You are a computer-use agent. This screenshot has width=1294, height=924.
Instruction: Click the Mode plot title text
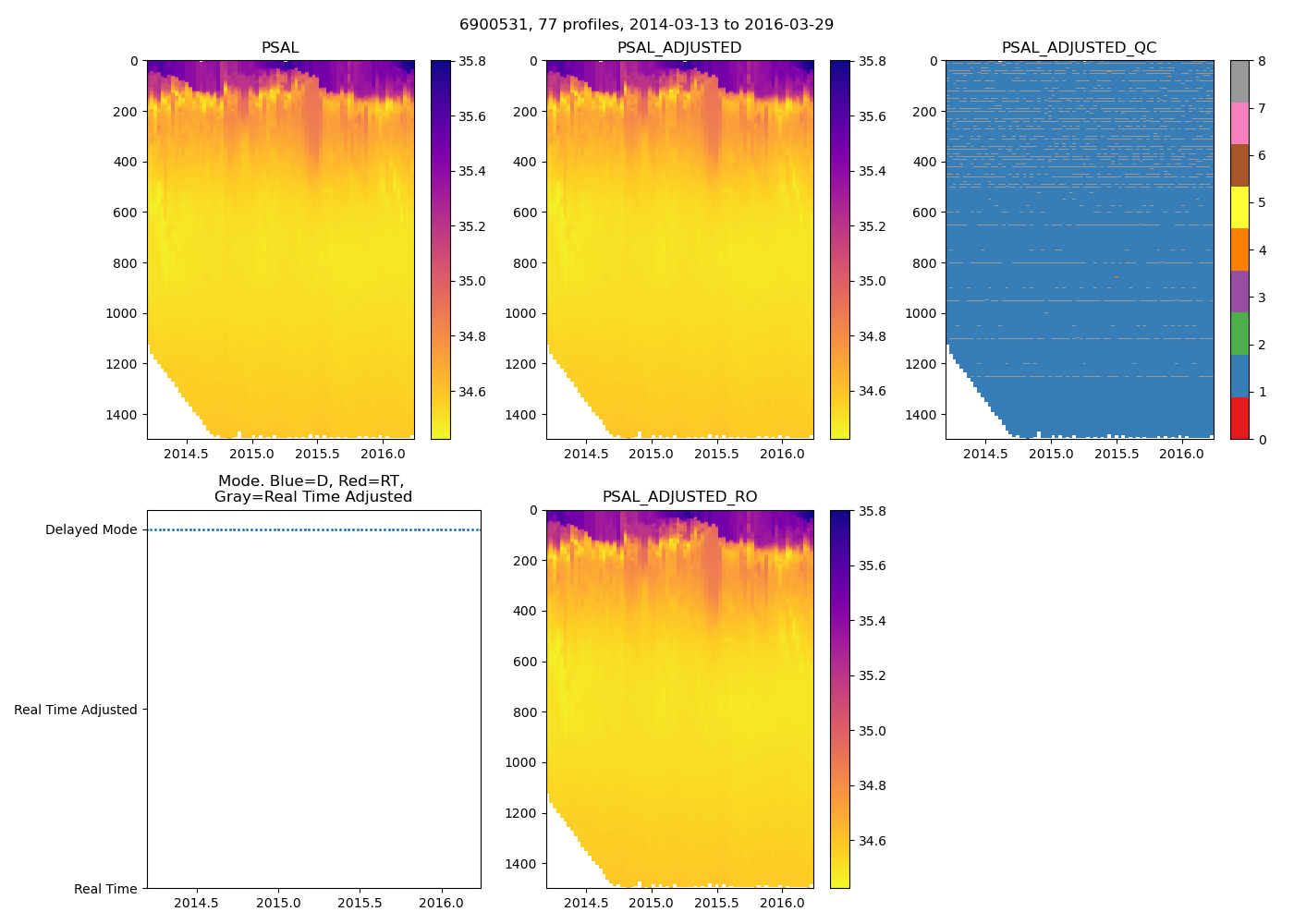312,489
